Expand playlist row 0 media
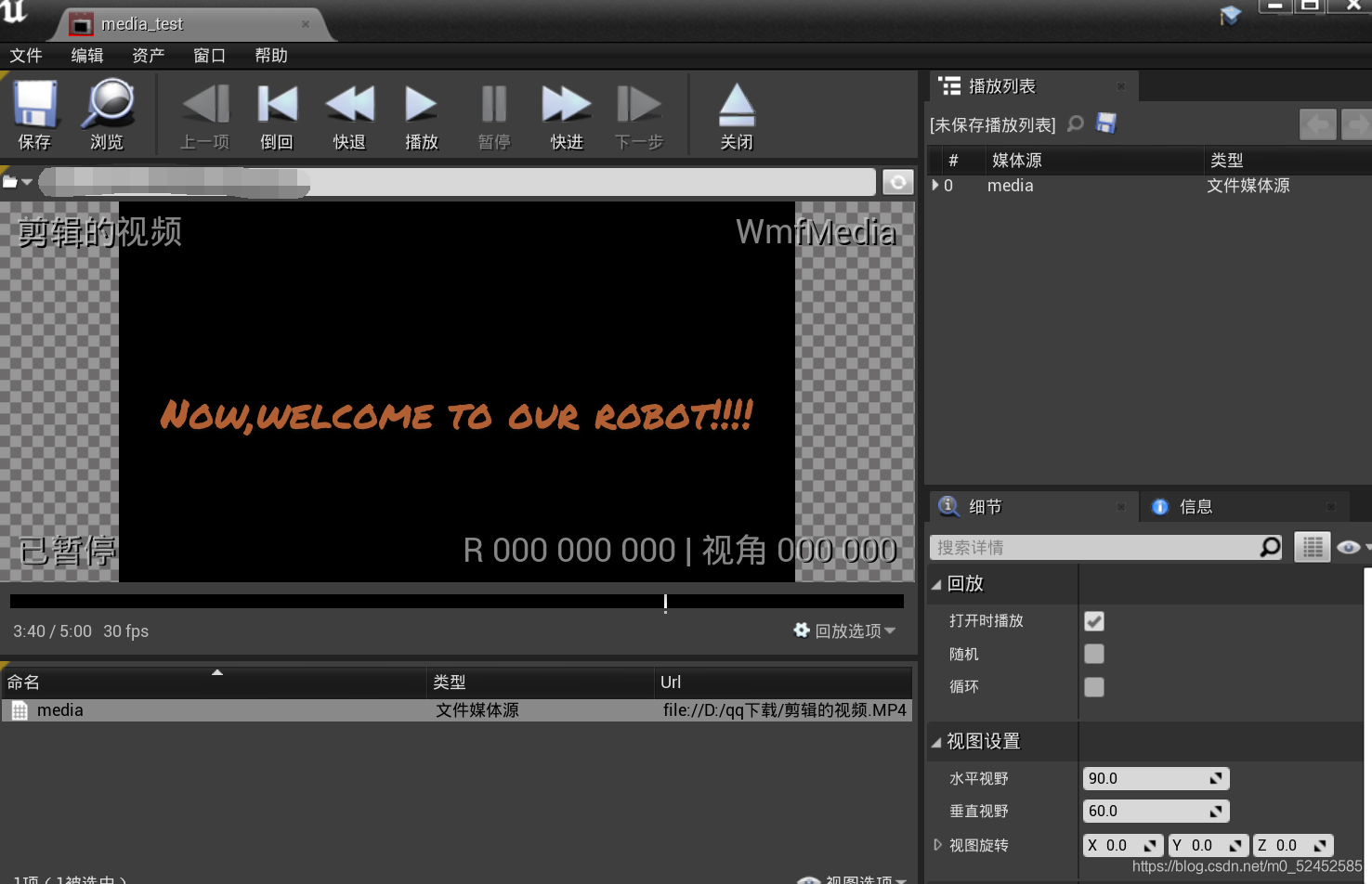Screen dimensions: 1372x884 coord(935,185)
